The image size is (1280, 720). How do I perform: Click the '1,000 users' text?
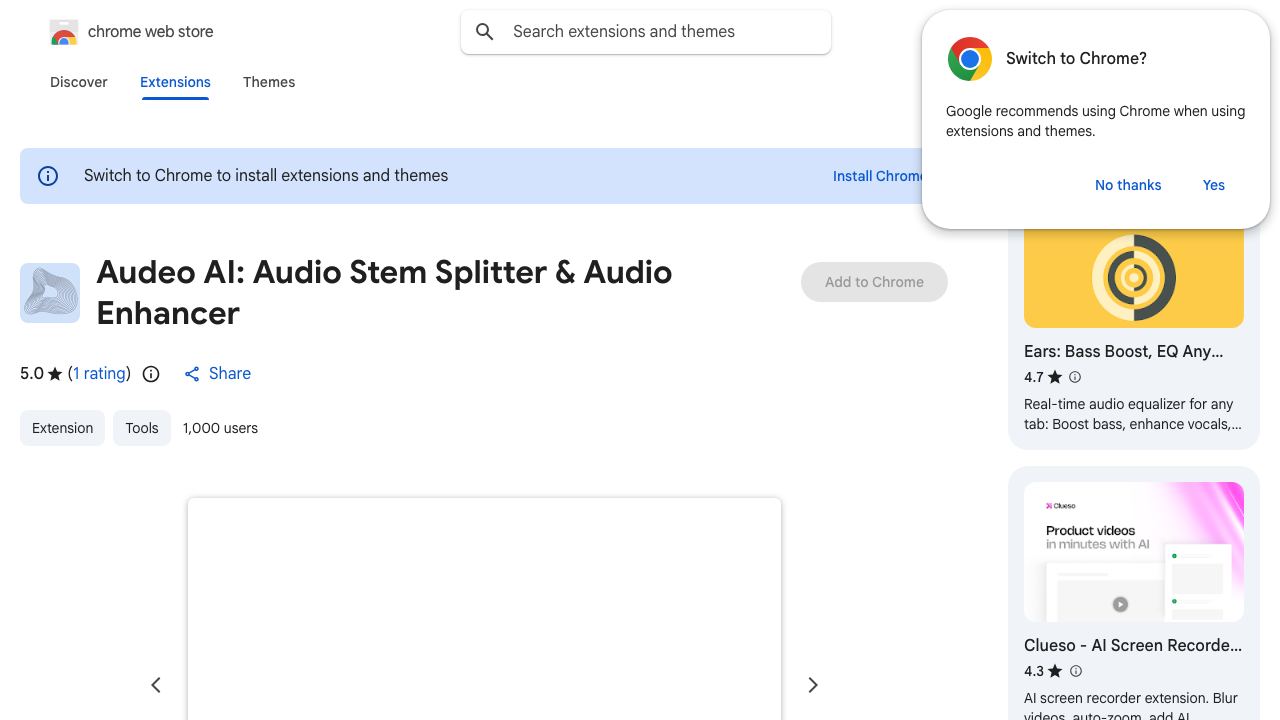point(220,428)
